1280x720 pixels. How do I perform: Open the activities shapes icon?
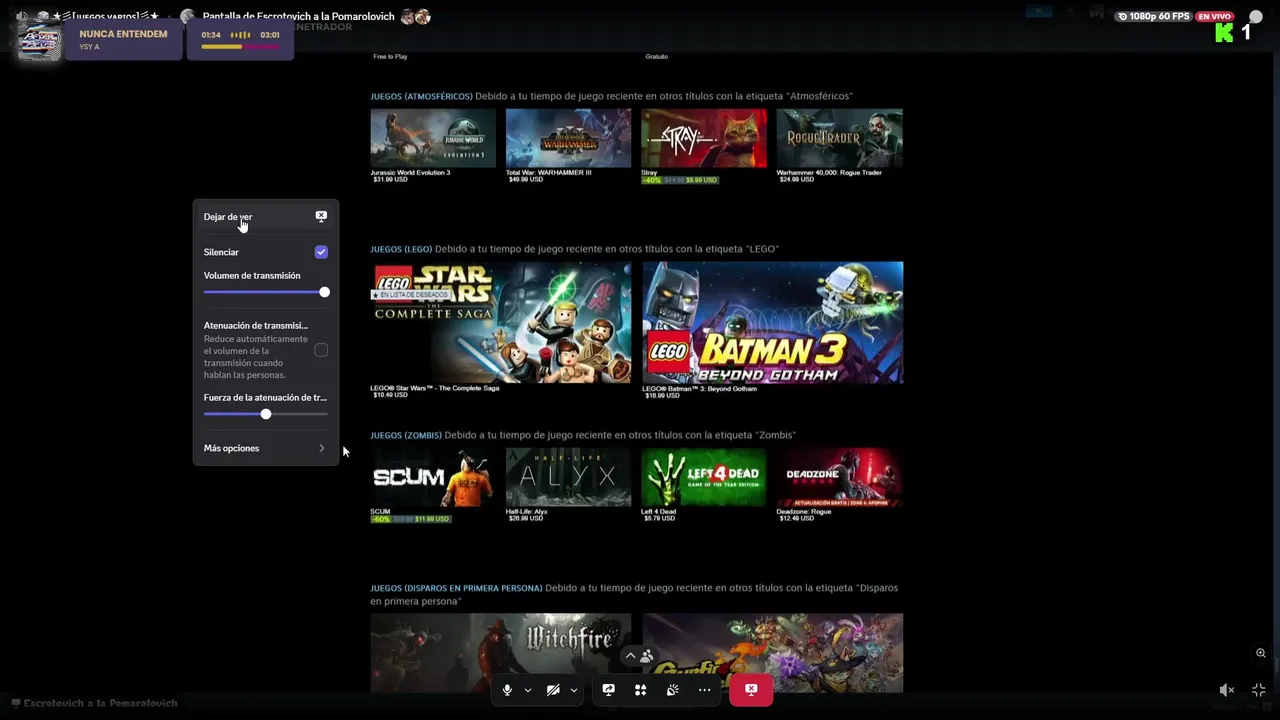point(640,690)
